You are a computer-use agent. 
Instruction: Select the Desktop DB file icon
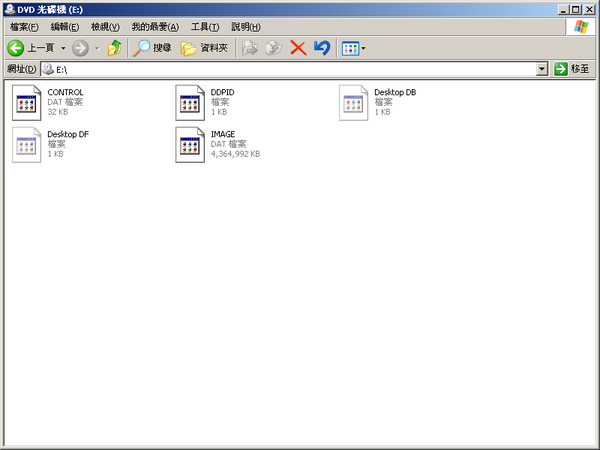(x=353, y=103)
